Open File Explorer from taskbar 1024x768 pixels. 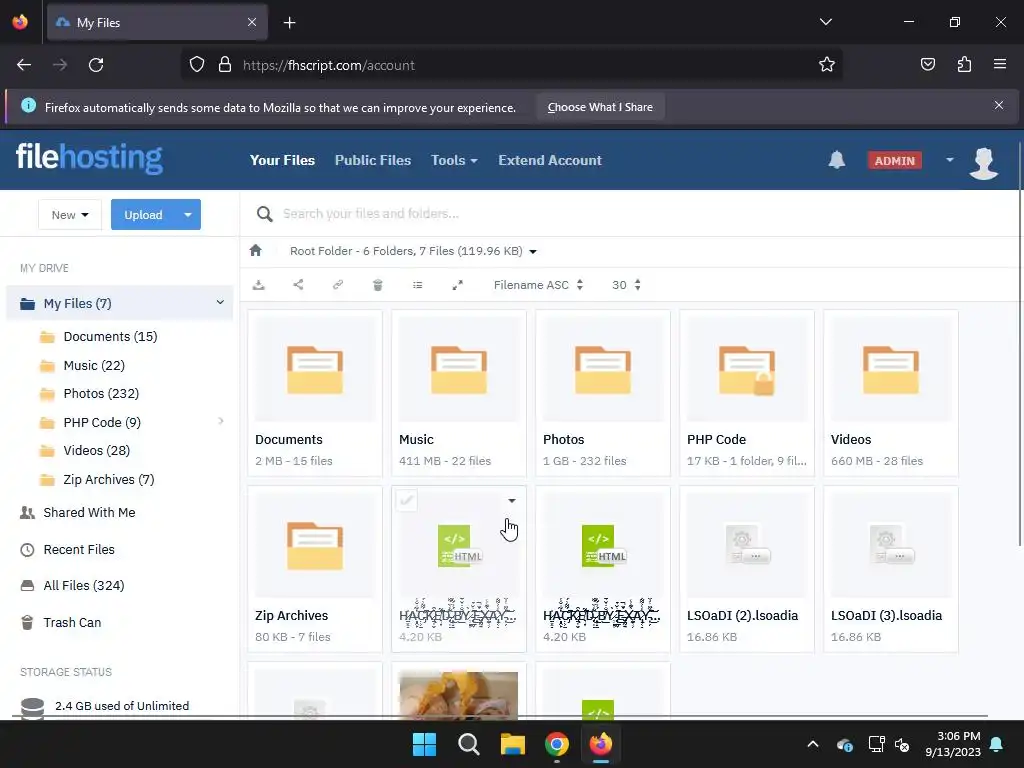tap(513, 744)
